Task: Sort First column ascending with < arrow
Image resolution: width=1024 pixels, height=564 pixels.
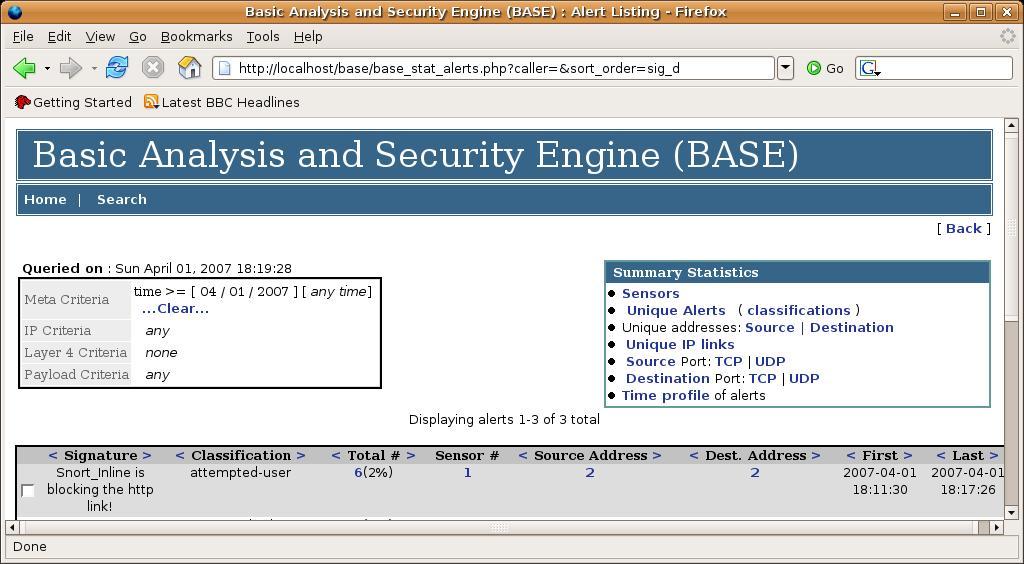Action: point(851,456)
